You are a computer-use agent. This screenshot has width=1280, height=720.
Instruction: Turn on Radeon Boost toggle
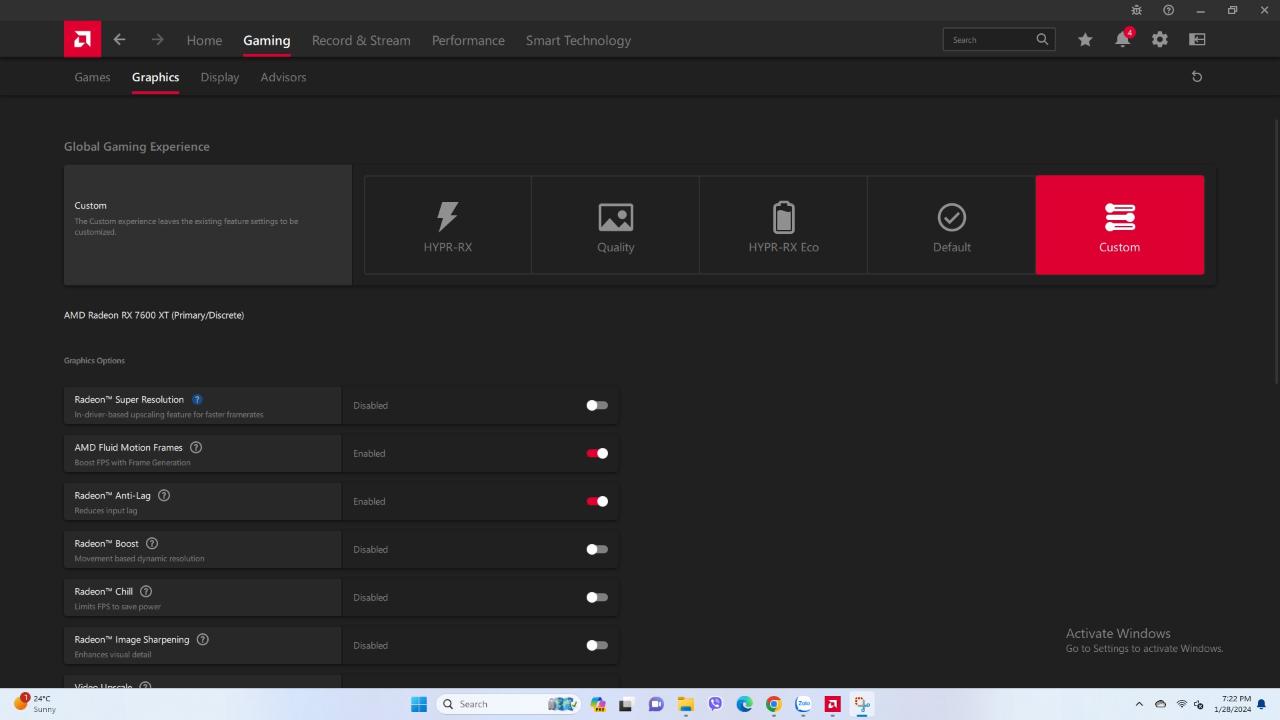[x=597, y=549]
